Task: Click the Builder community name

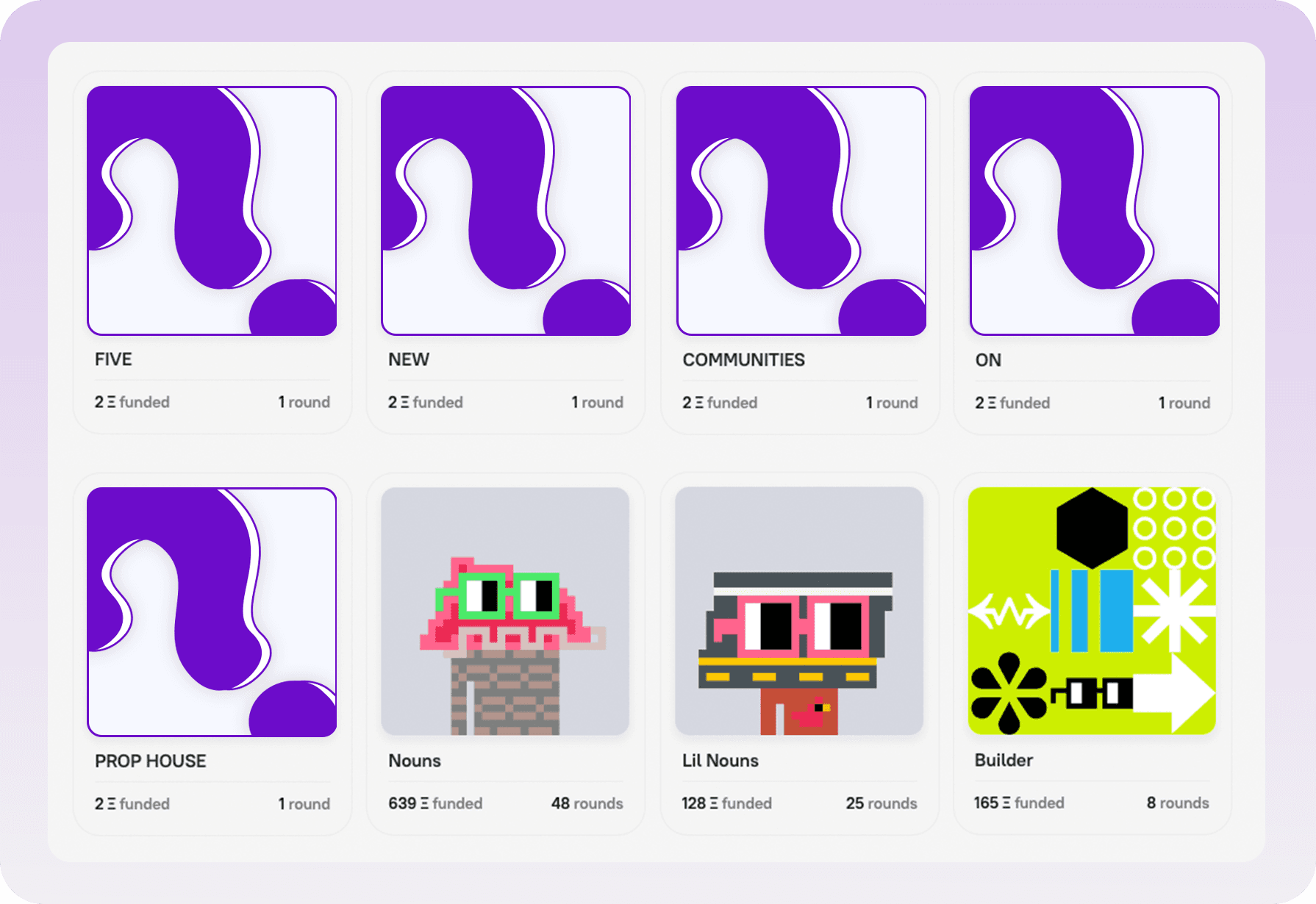Action: pos(1004,760)
